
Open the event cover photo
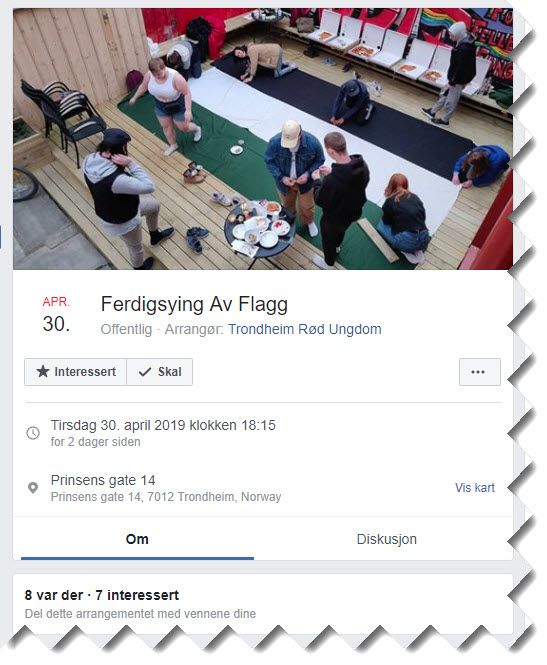[263, 139]
